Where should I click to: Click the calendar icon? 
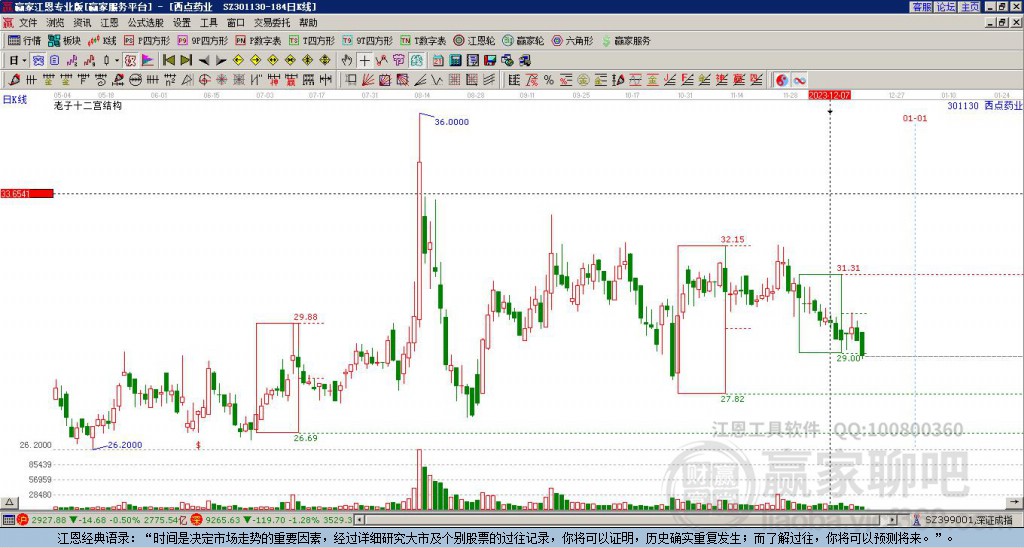[x=438, y=61]
